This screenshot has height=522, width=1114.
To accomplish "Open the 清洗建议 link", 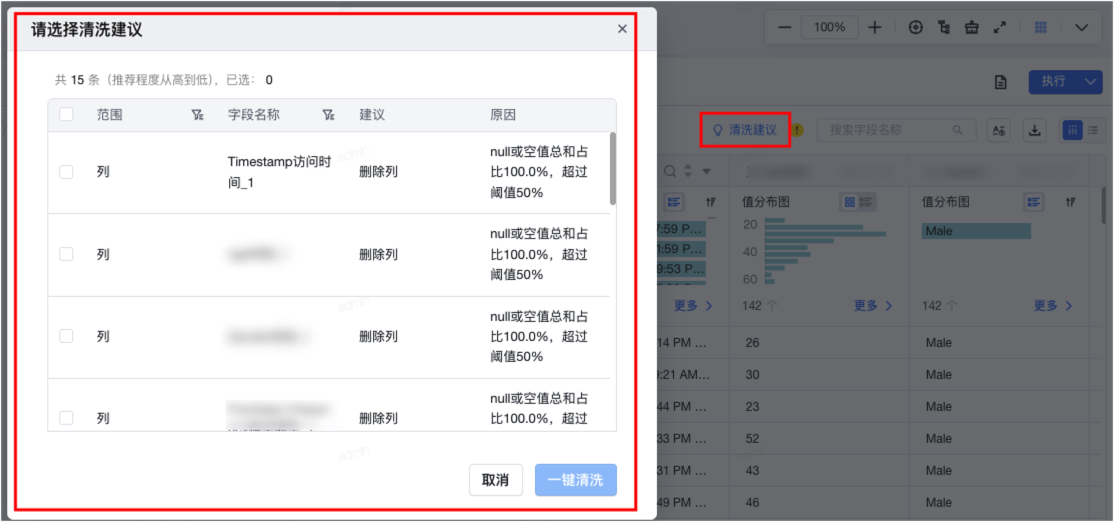I will tap(745, 130).
